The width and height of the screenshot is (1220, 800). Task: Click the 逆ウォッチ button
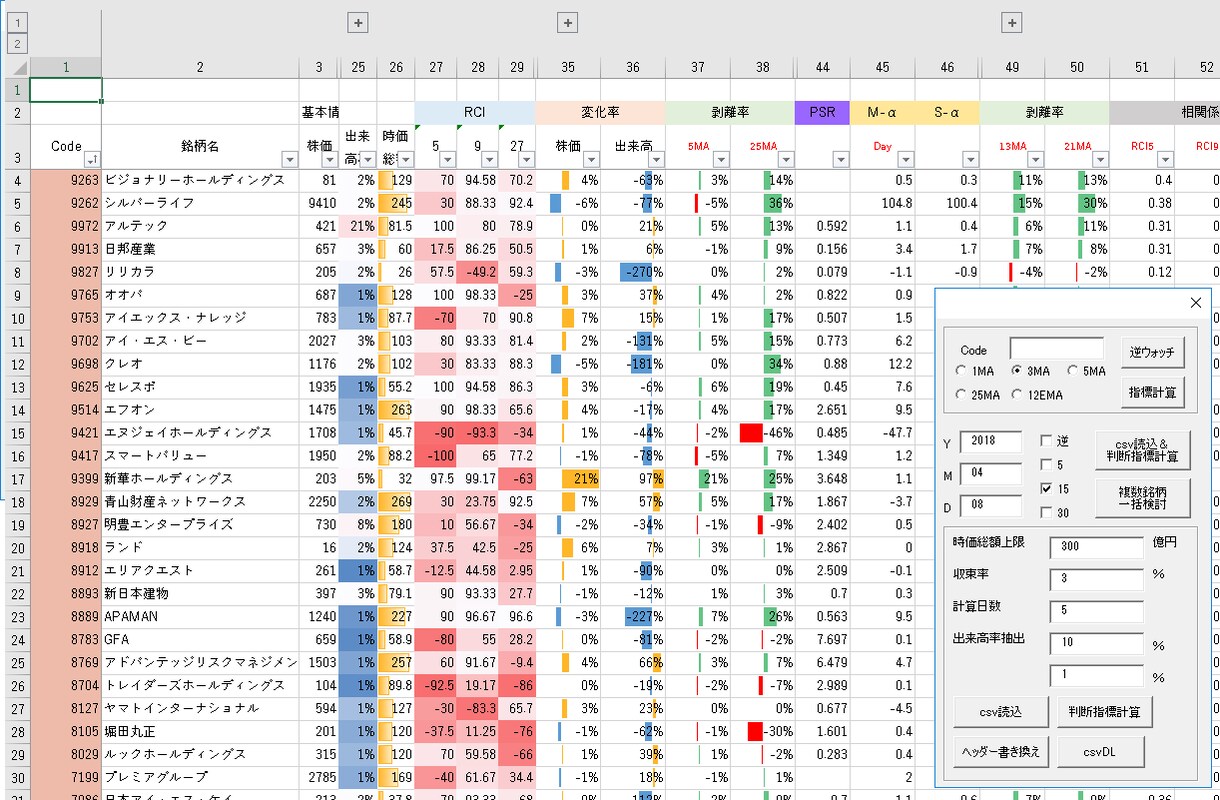[x=1153, y=352]
